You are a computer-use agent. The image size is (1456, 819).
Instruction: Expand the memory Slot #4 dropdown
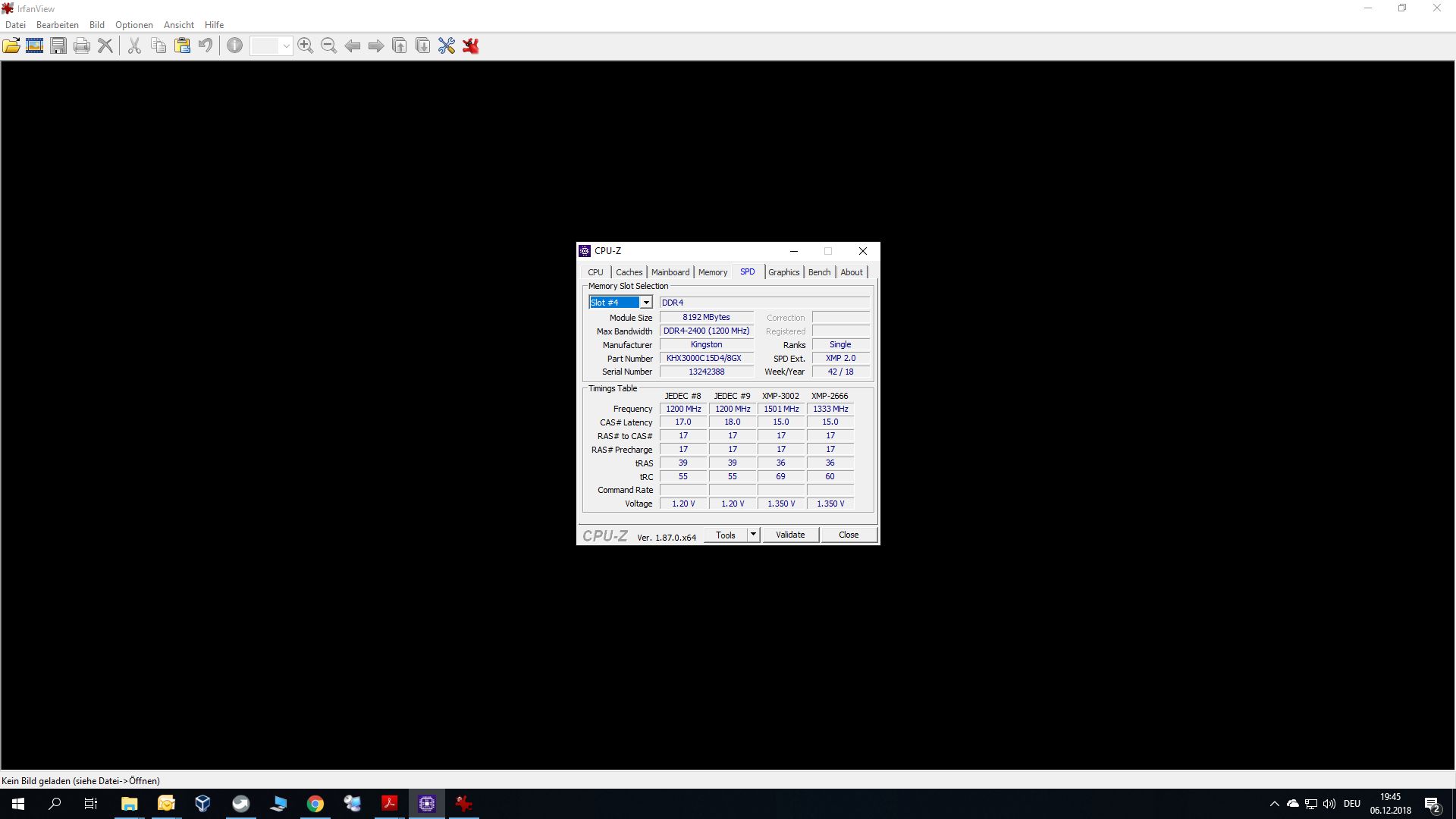[x=645, y=303]
